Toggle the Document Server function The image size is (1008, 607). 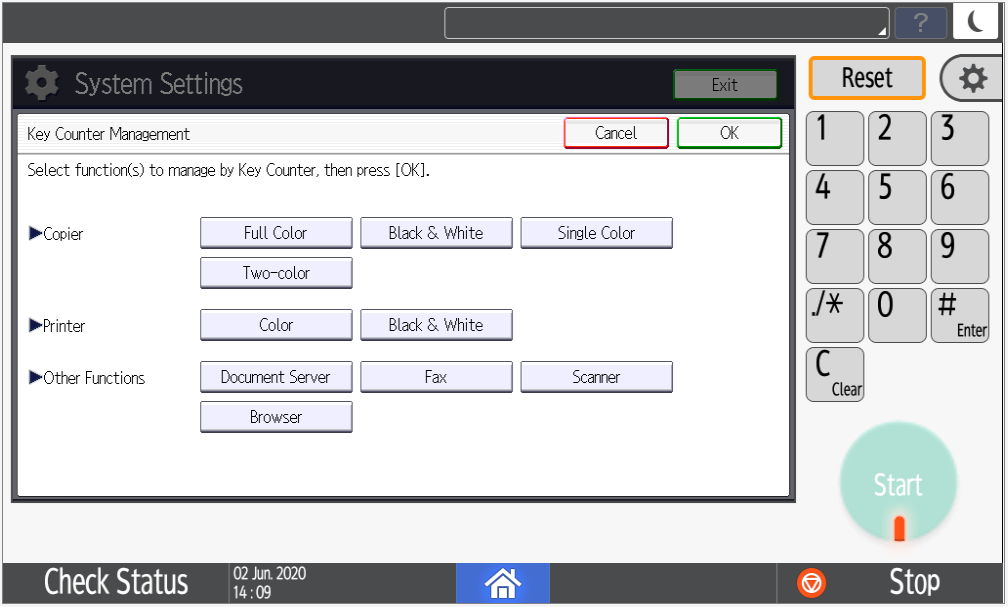pos(276,377)
